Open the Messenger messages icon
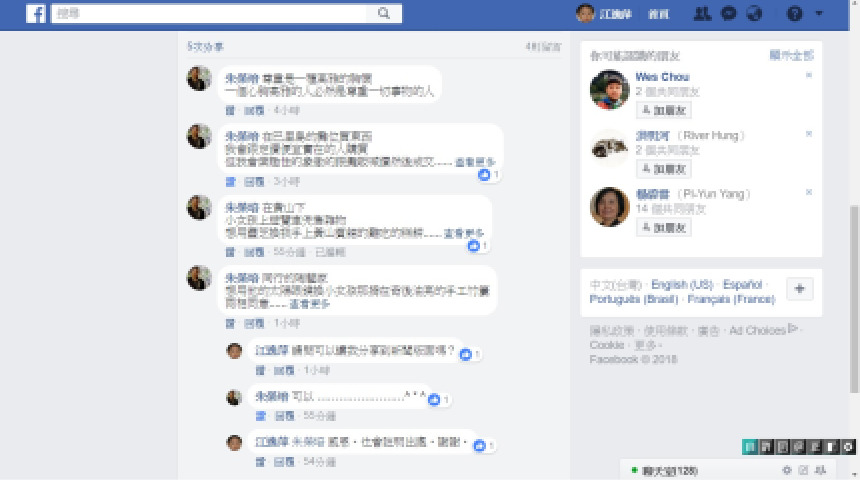Screen dimensions: 860x480 click(x=729, y=13)
